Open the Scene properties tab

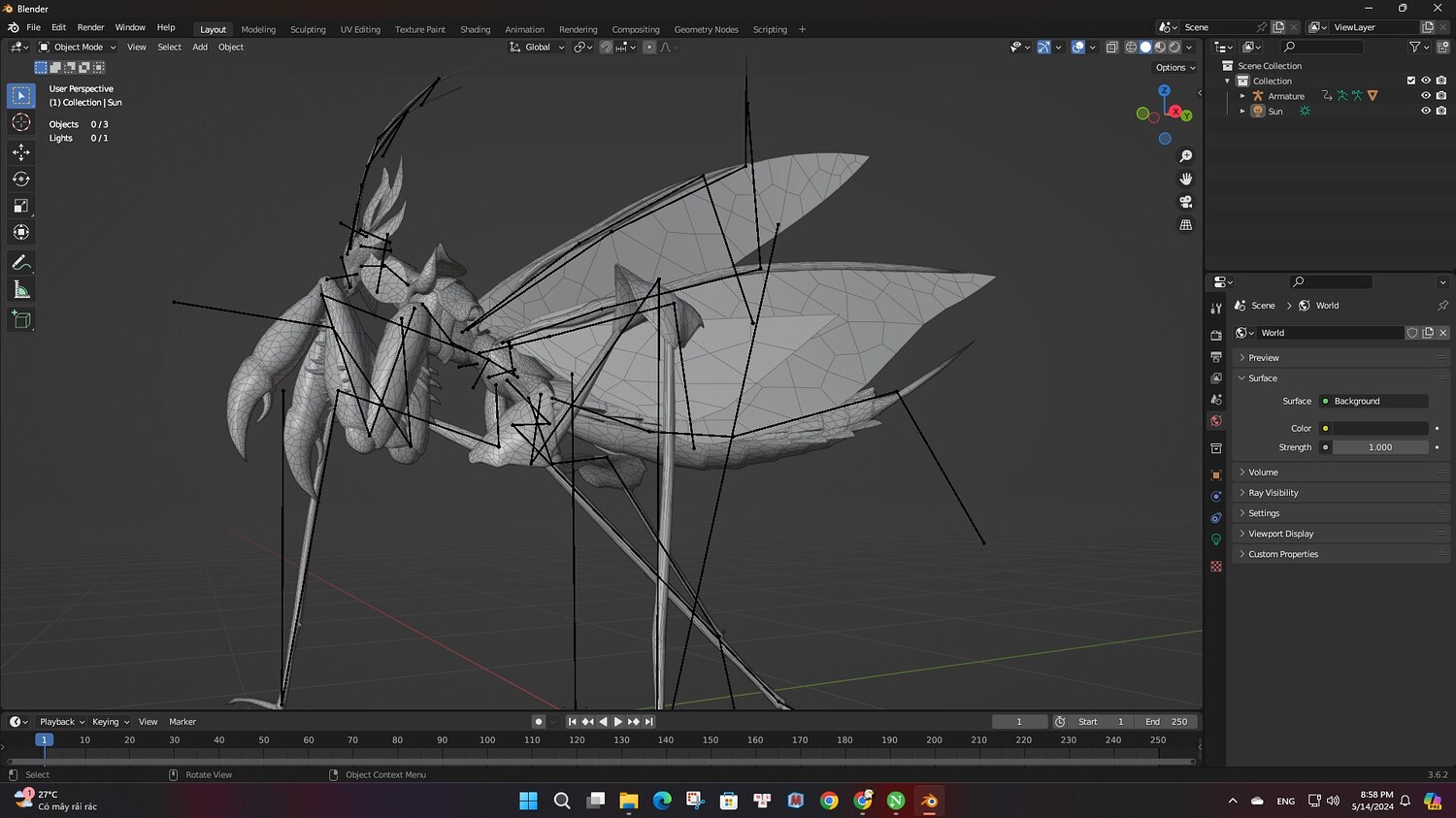coord(1216,400)
